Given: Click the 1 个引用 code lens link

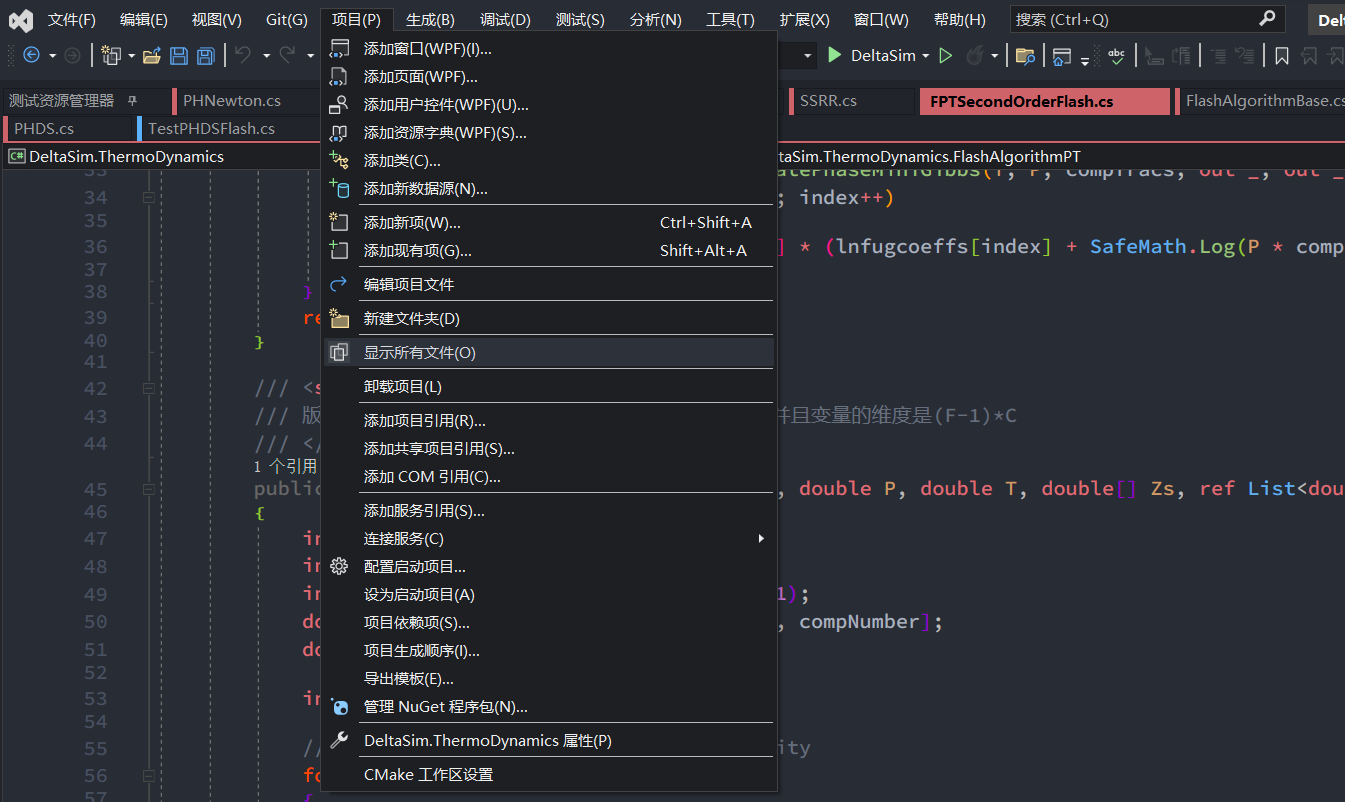Looking at the screenshot, I should coord(285,466).
